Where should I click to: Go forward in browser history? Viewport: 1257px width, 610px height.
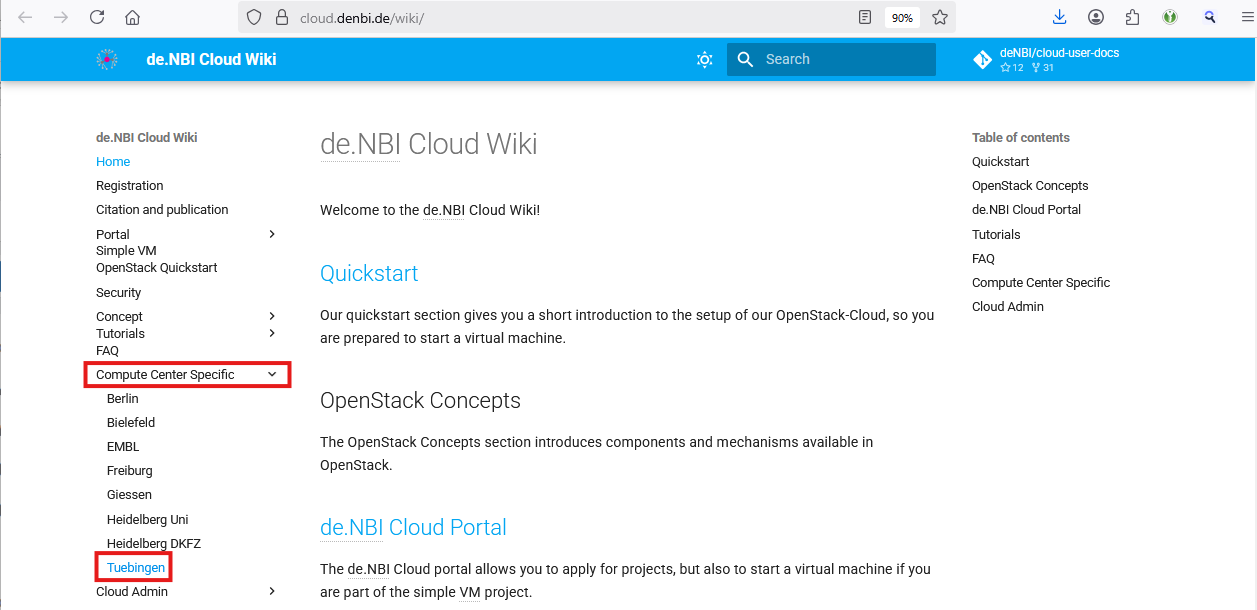point(61,18)
